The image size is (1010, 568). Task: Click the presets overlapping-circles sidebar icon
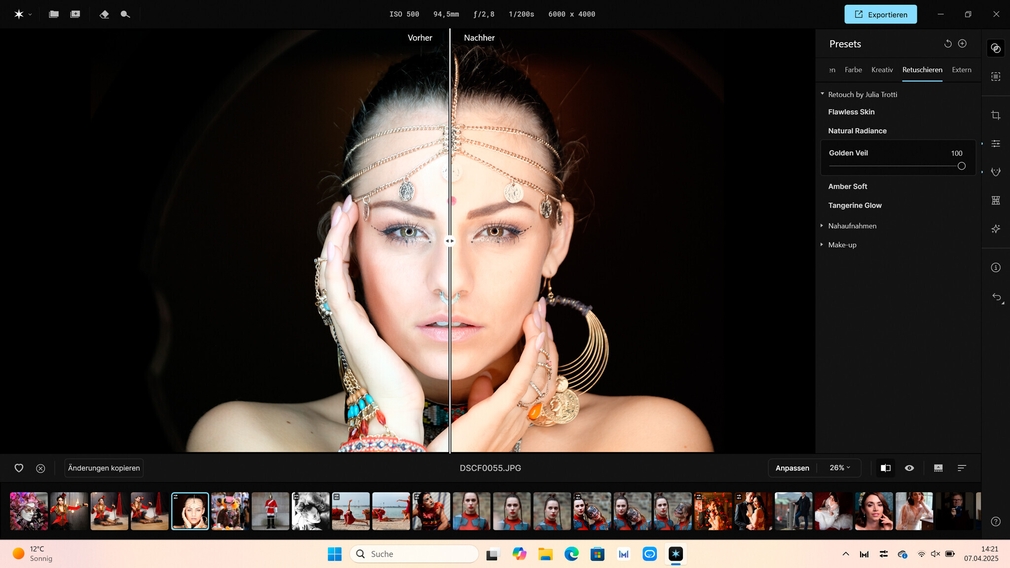[995, 48]
